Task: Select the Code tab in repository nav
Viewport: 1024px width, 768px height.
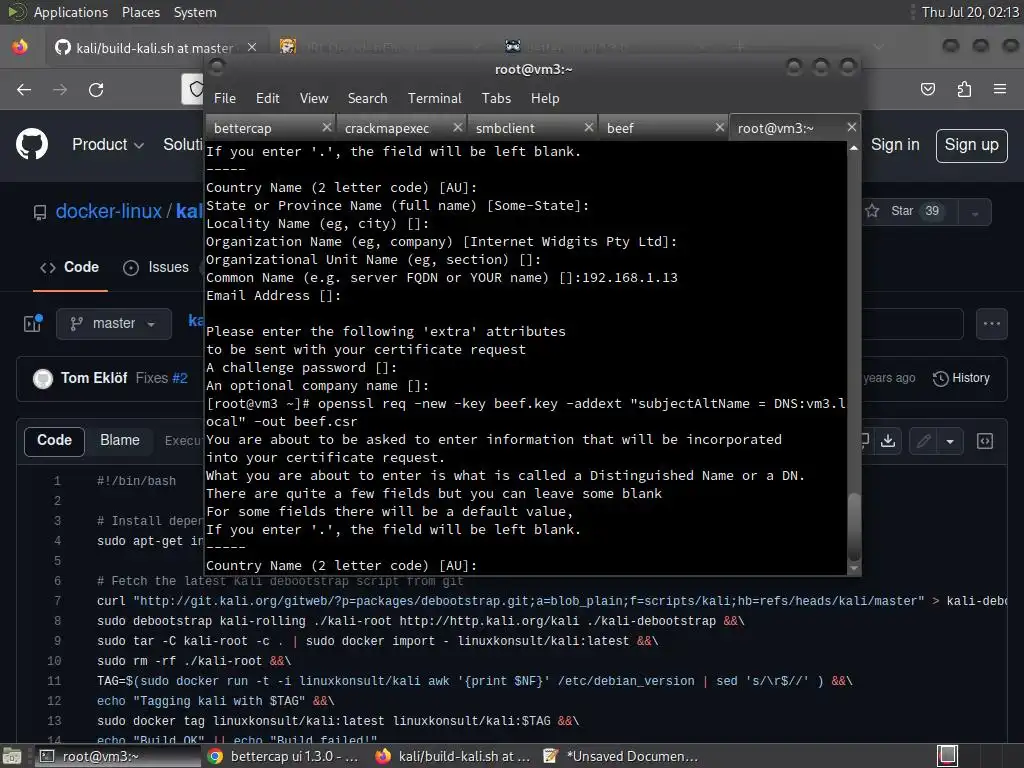Action: click(70, 267)
